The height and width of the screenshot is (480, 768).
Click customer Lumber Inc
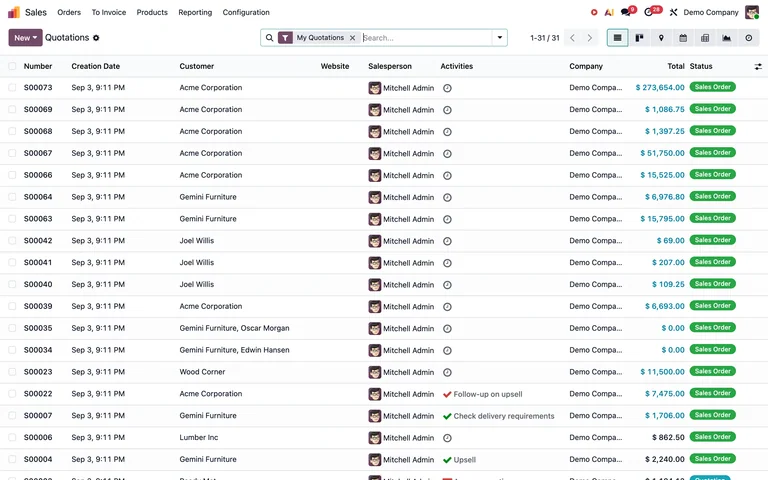199,437
